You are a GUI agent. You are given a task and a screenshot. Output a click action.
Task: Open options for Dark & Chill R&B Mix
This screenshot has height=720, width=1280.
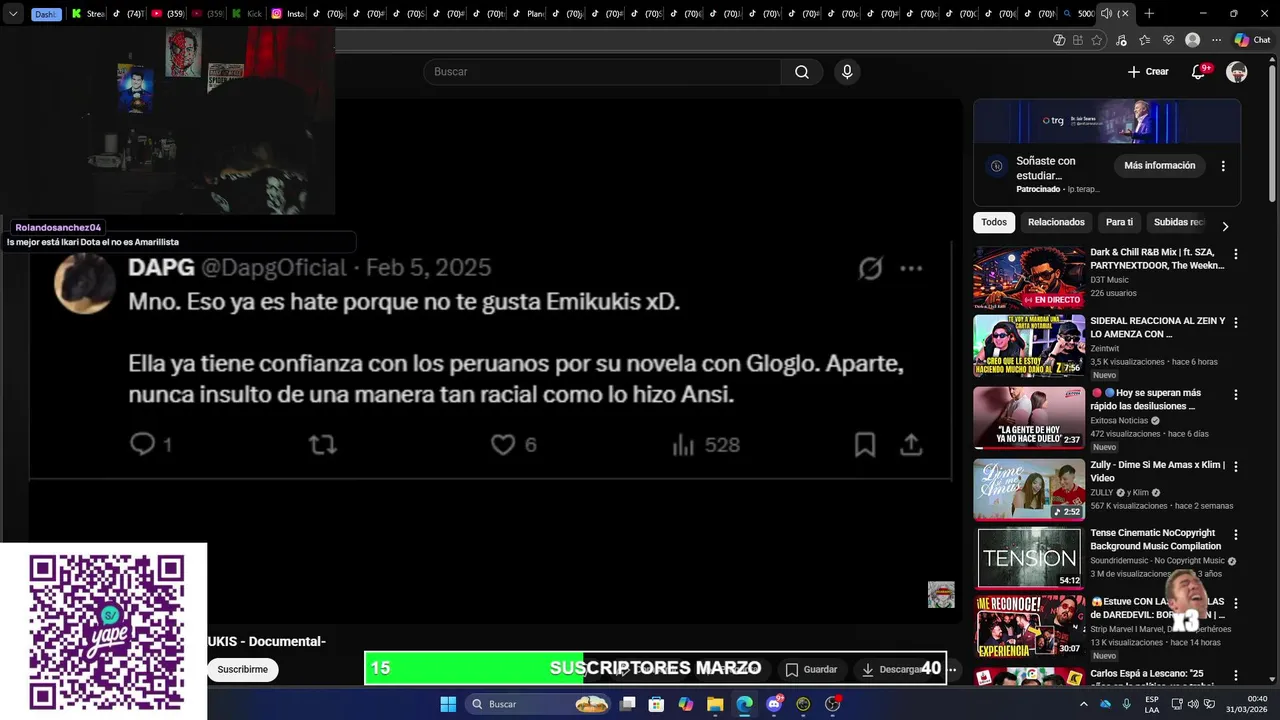point(1235,254)
